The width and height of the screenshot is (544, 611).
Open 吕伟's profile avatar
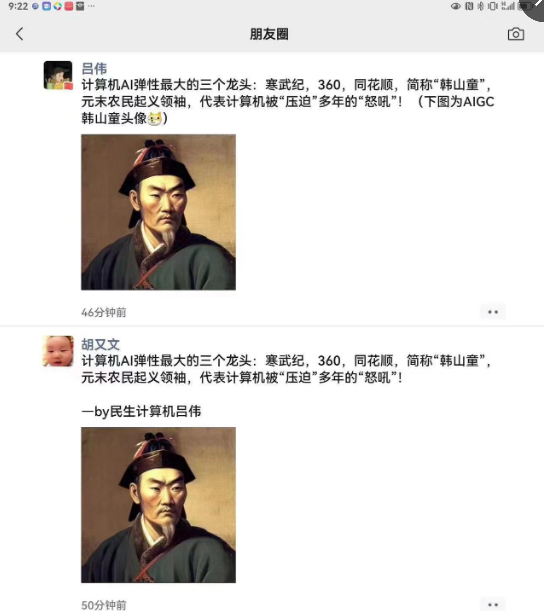tap(58, 75)
